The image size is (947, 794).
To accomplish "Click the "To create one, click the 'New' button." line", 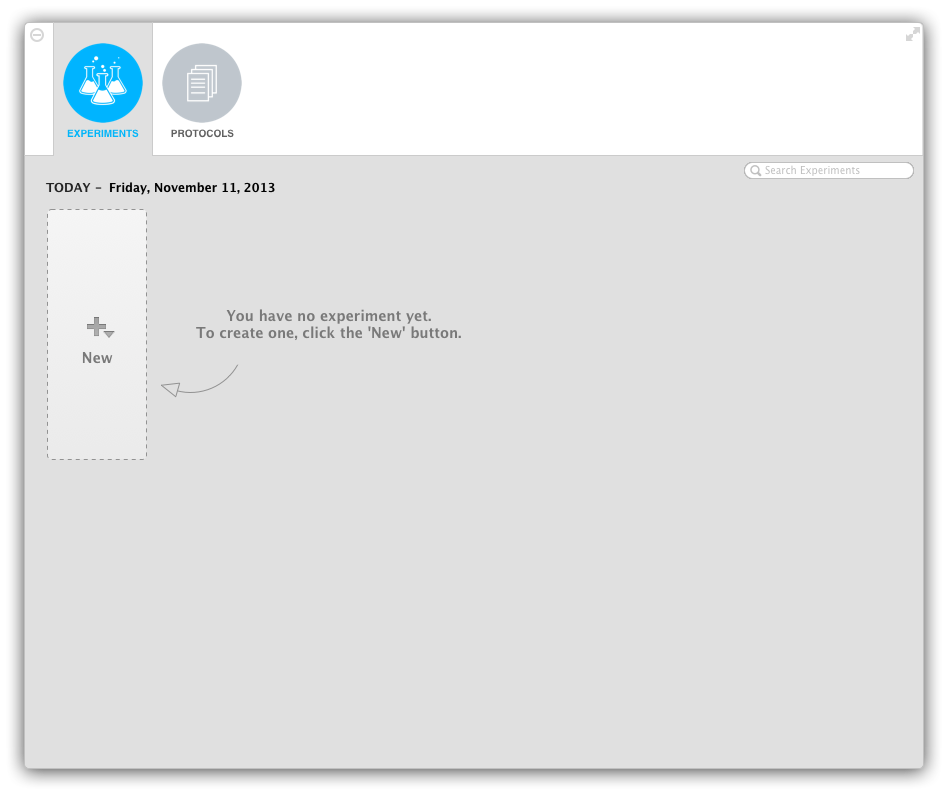I will pos(329,333).
